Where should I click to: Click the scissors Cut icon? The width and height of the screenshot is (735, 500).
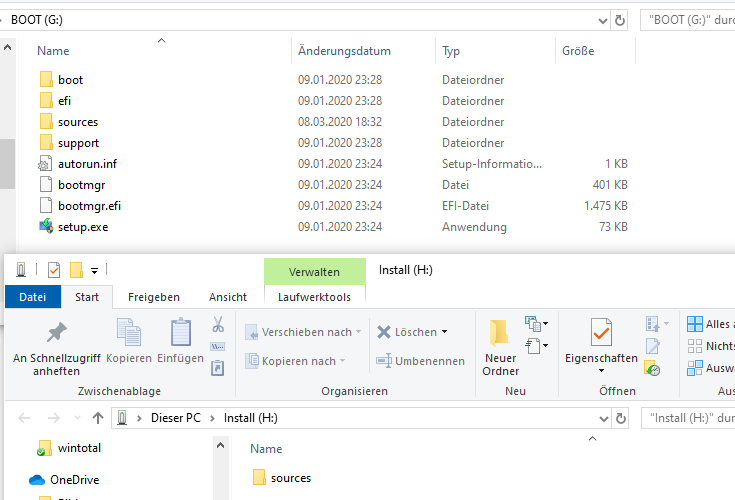[x=218, y=324]
